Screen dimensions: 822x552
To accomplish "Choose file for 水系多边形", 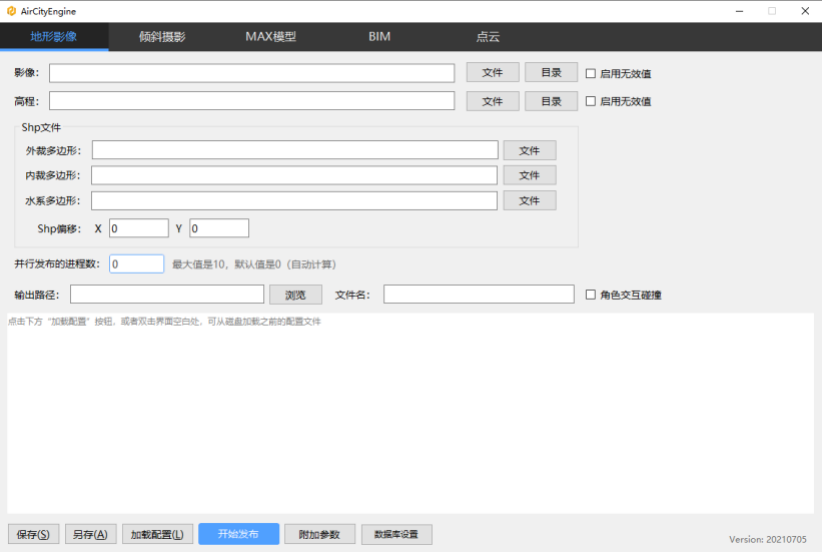I will pyautogui.click(x=529, y=200).
